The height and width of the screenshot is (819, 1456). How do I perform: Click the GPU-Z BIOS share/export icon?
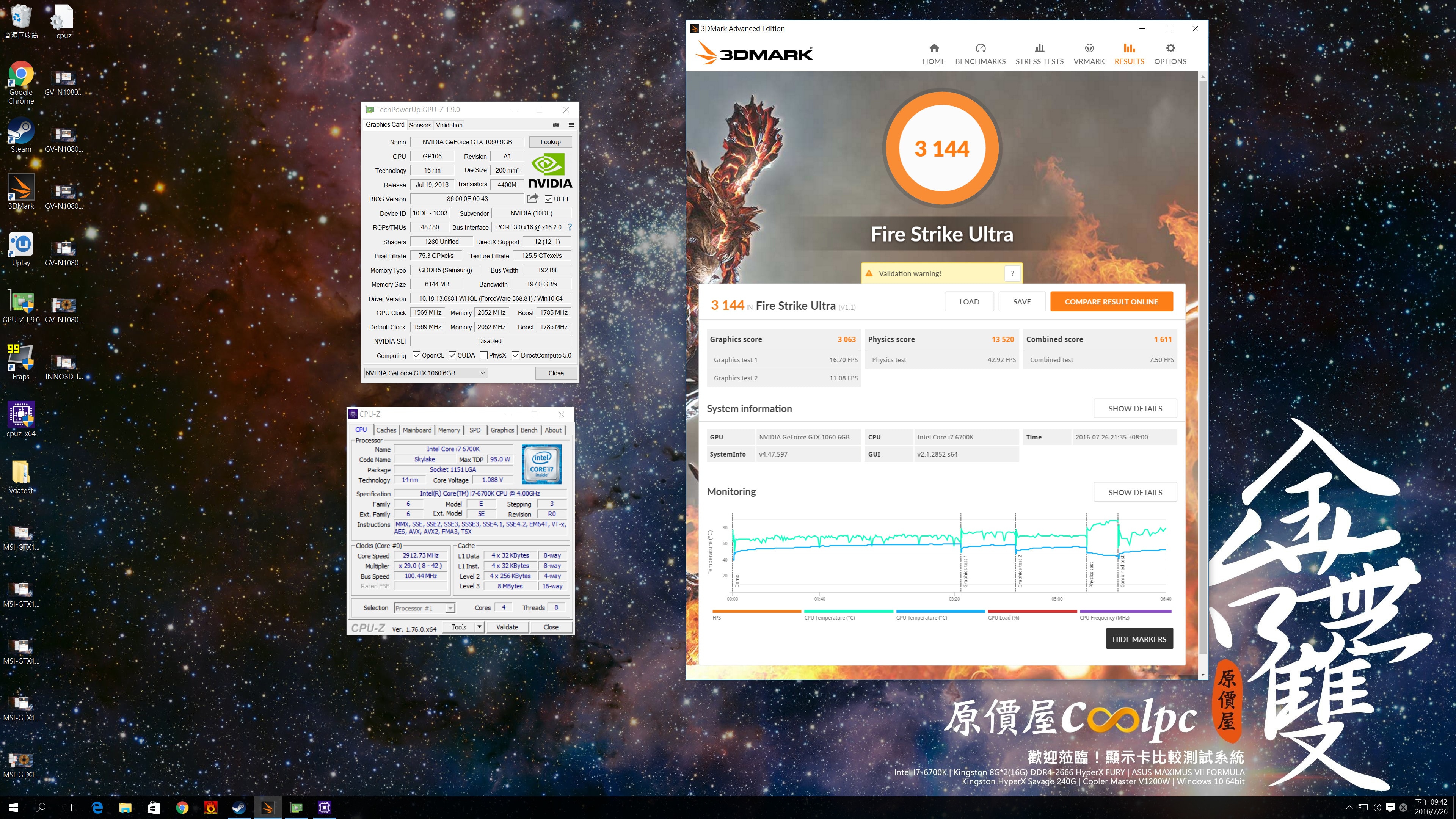[532, 198]
